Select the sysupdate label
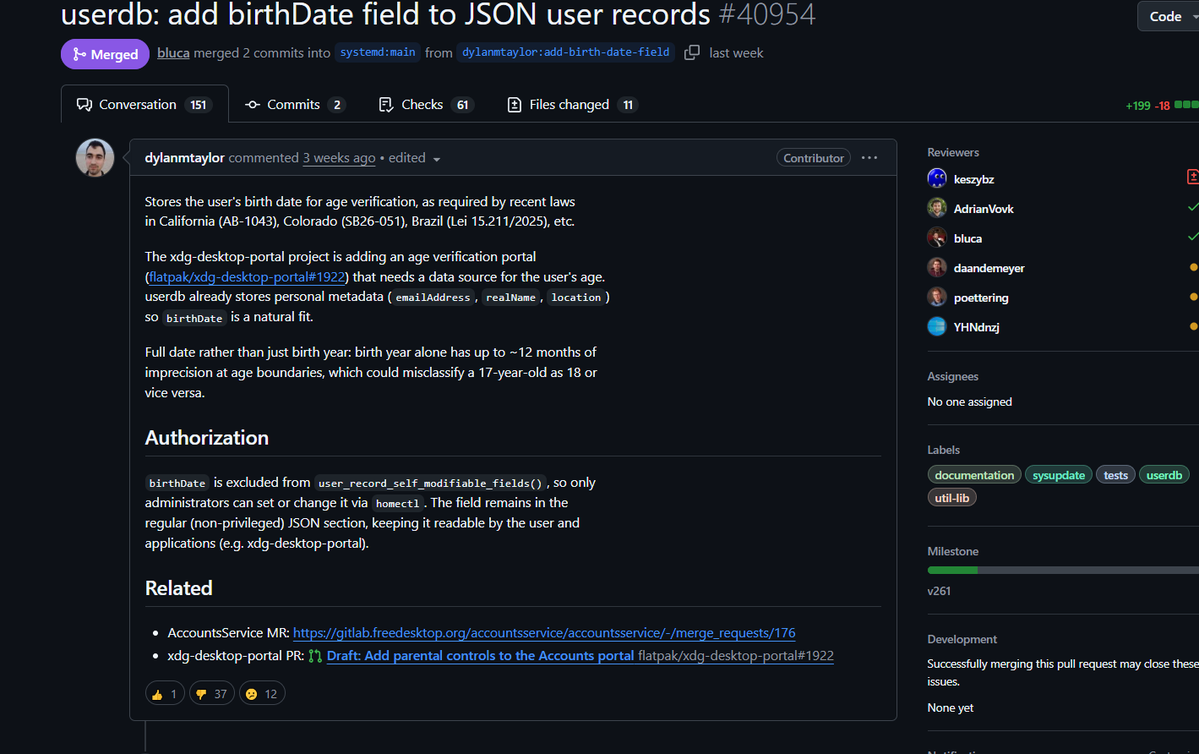 coord(1058,475)
